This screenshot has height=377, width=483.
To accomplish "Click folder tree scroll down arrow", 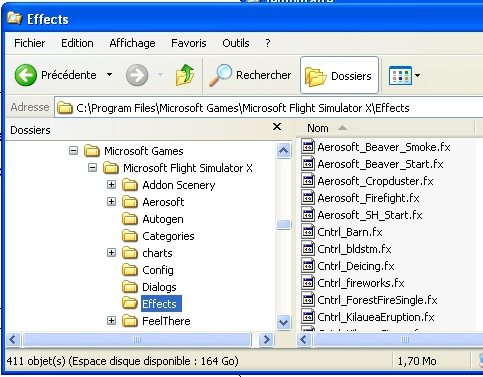I will (x=283, y=322).
